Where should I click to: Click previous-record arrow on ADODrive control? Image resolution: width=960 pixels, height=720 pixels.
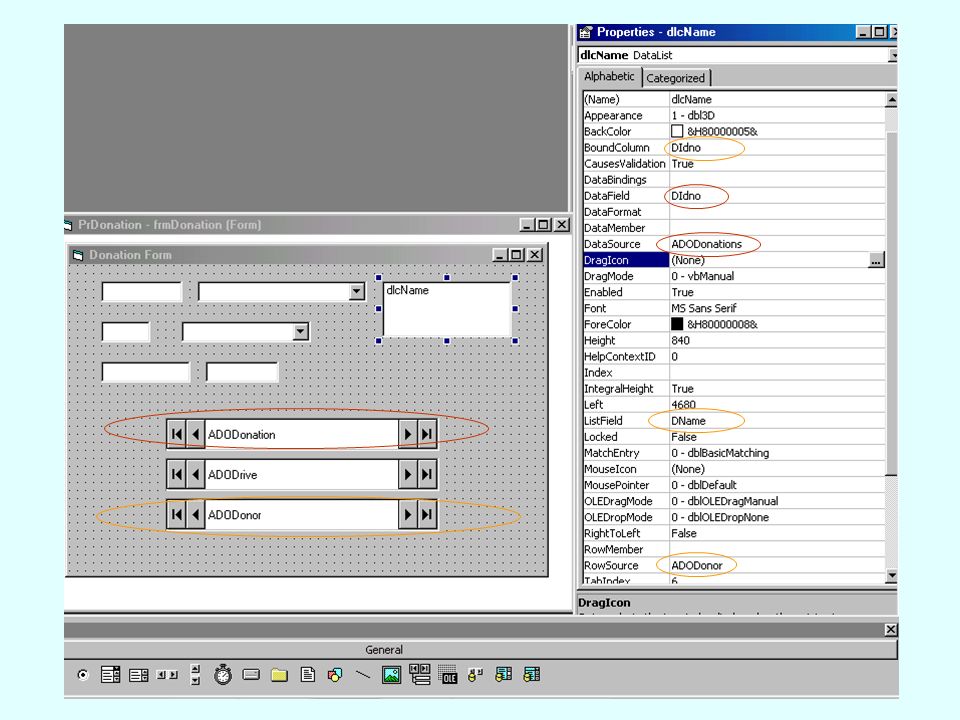pyautogui.click(x=195, y=474)
